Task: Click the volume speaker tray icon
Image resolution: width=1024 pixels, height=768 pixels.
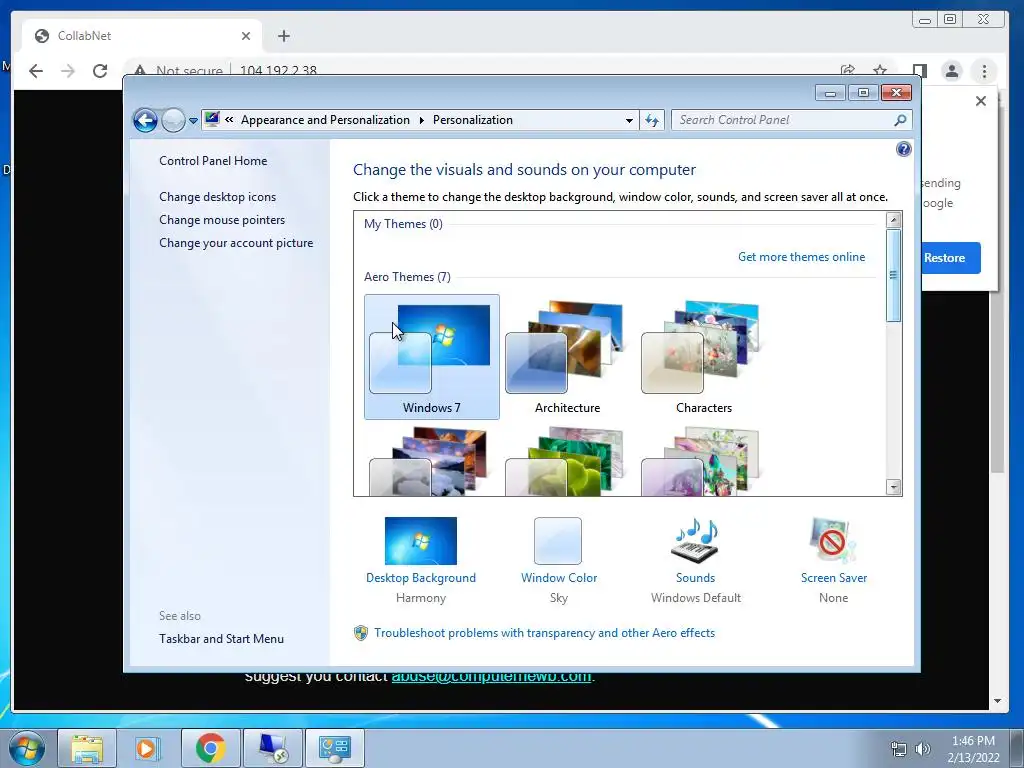Action: [x=923, y=749]
